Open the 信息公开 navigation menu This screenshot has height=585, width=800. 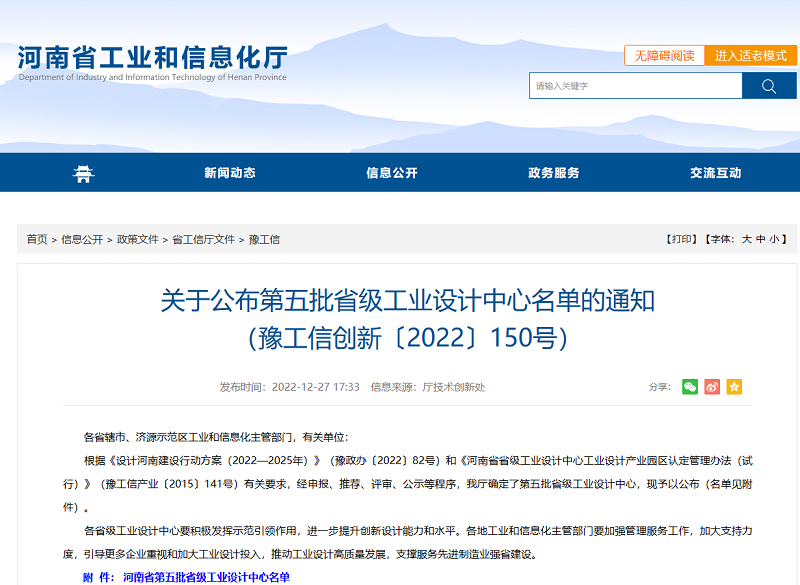pos(392,173)
